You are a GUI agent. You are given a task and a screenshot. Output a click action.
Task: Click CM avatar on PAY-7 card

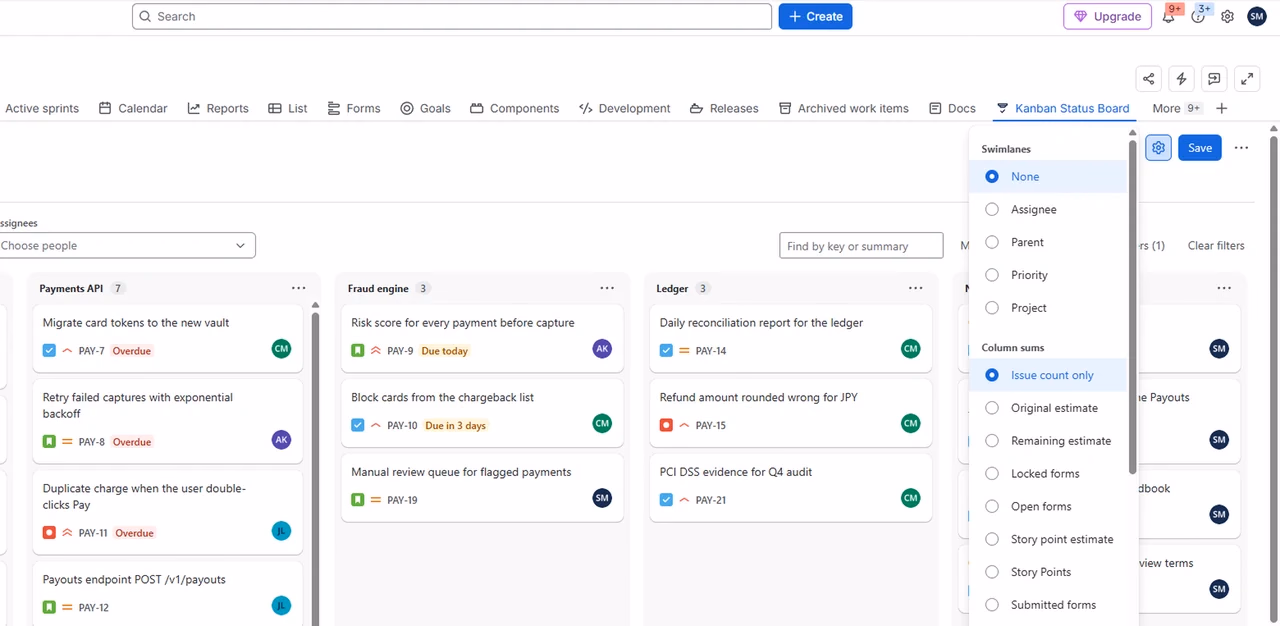281,348
